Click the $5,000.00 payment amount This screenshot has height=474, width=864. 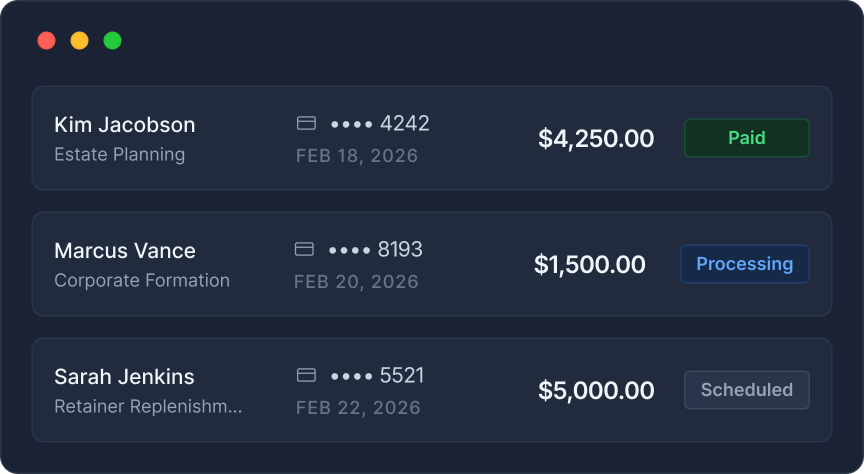[x=596, y=391]
